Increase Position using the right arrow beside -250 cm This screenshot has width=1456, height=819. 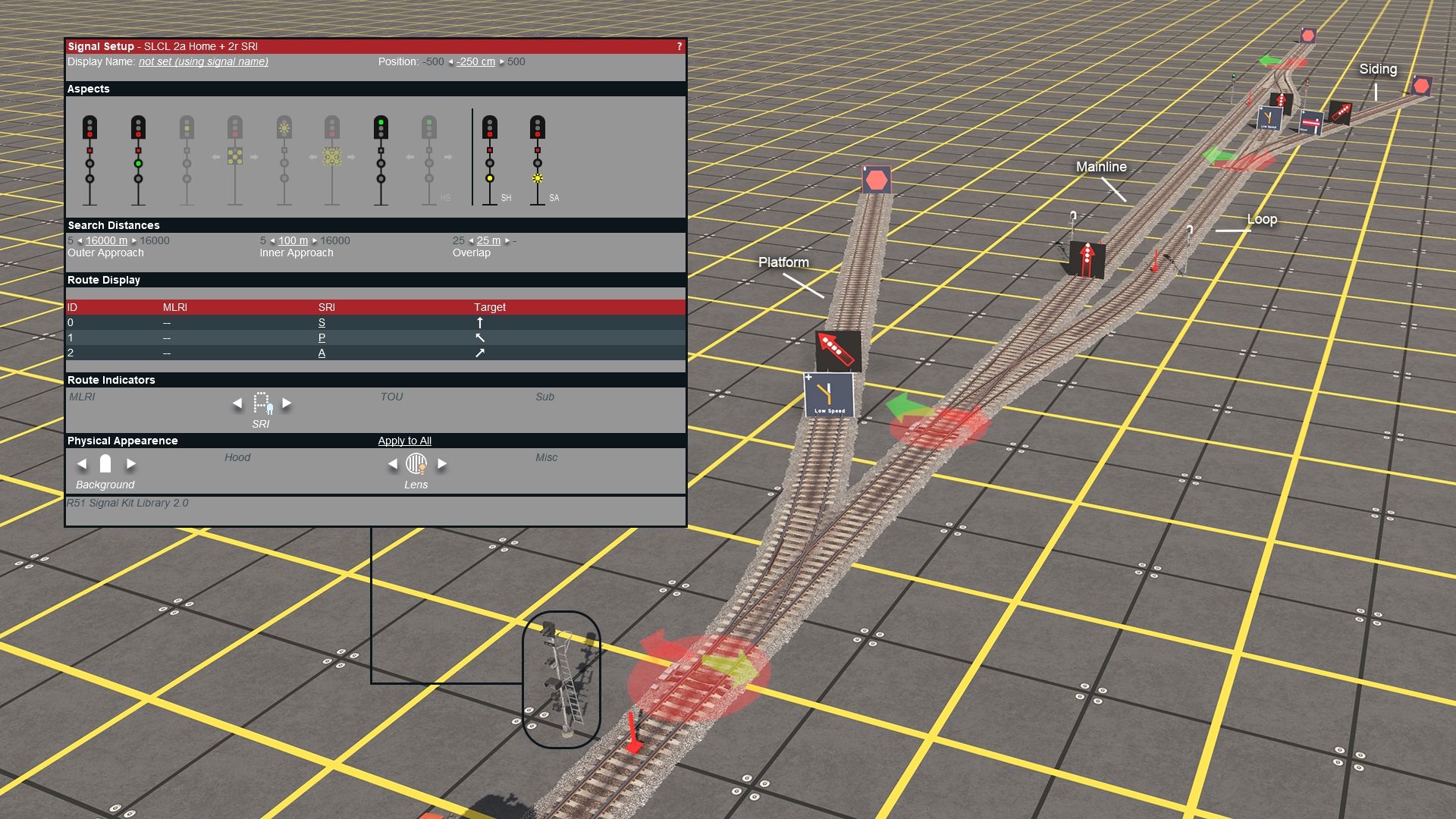[x=502, y=62]
